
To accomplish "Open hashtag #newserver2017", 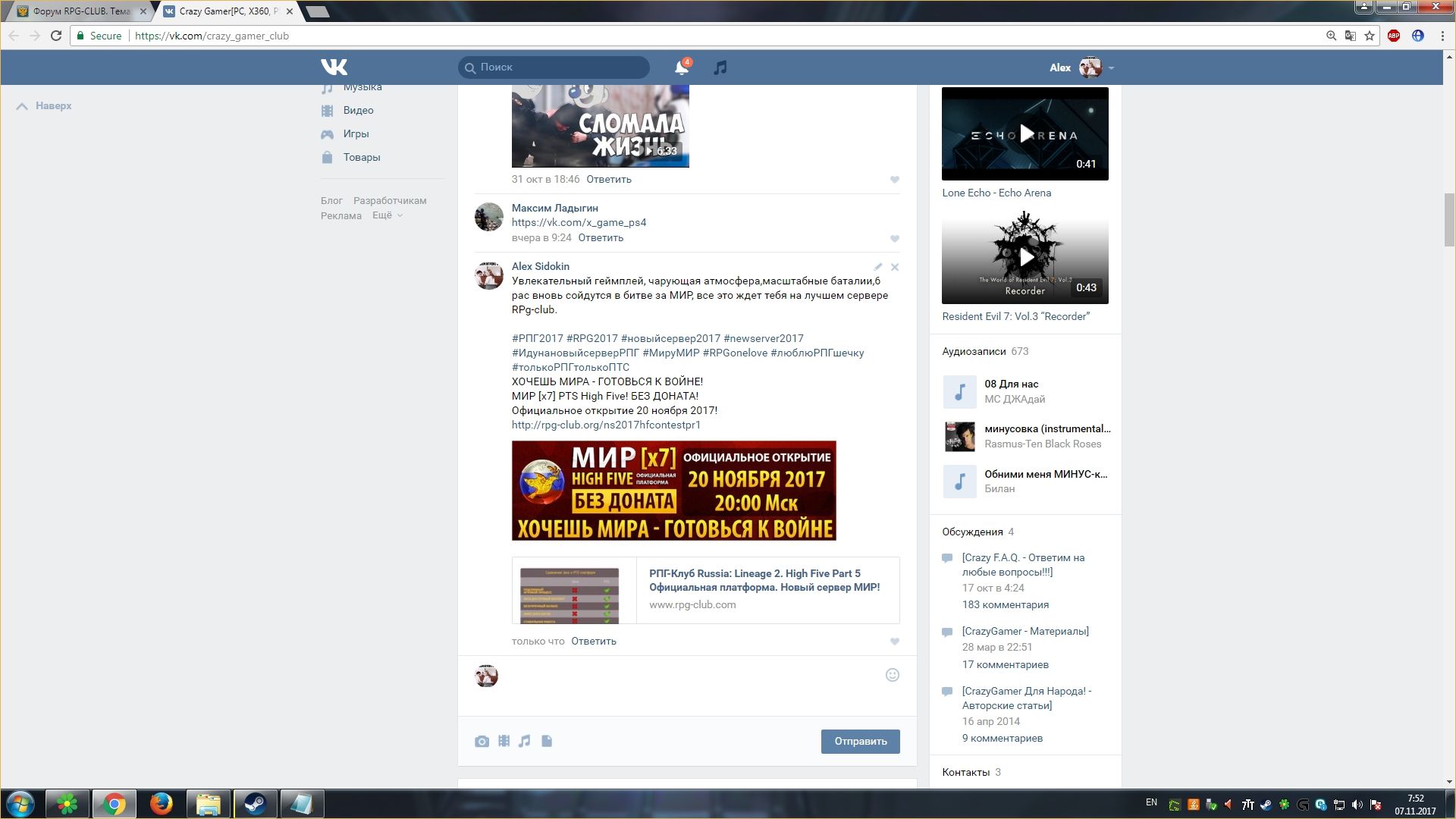I will coord(763,339).
